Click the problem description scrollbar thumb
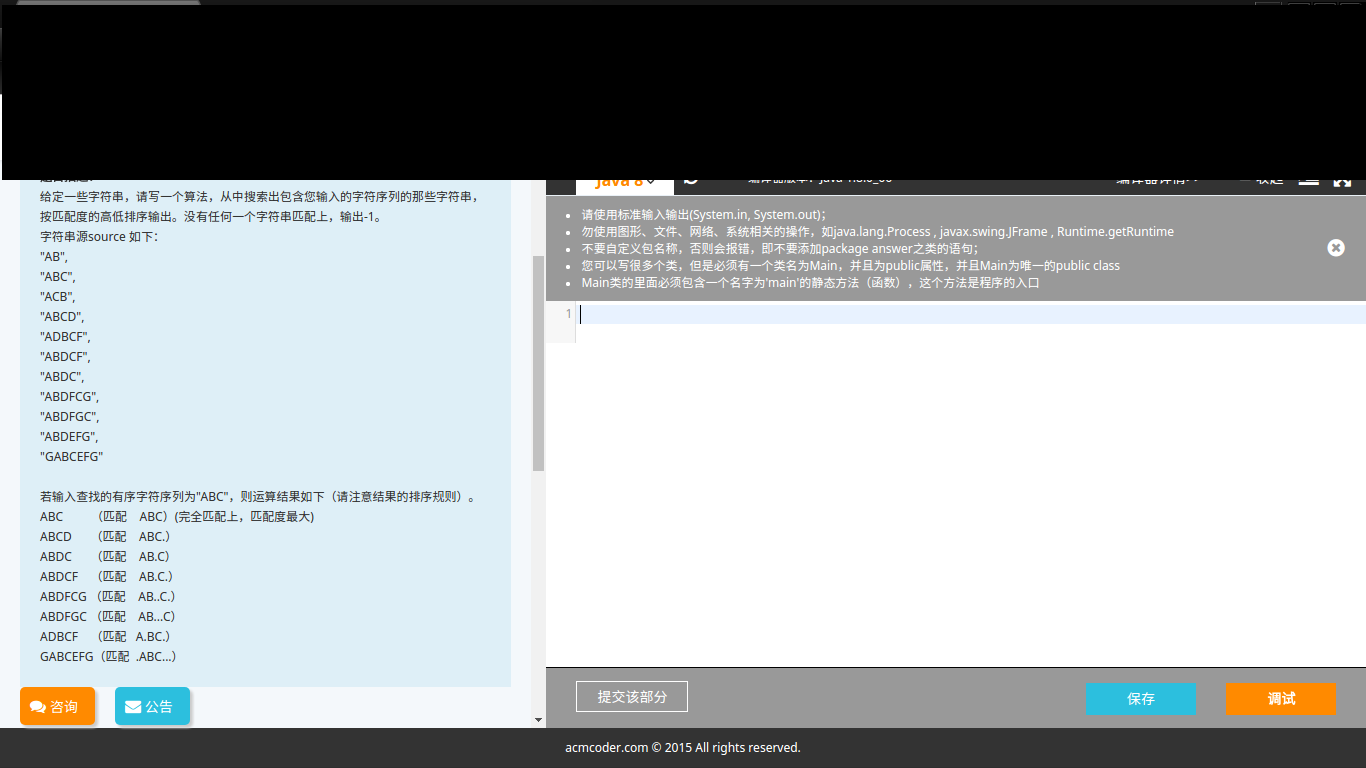Screen dimensions: 1366x768 coord(538,360)
